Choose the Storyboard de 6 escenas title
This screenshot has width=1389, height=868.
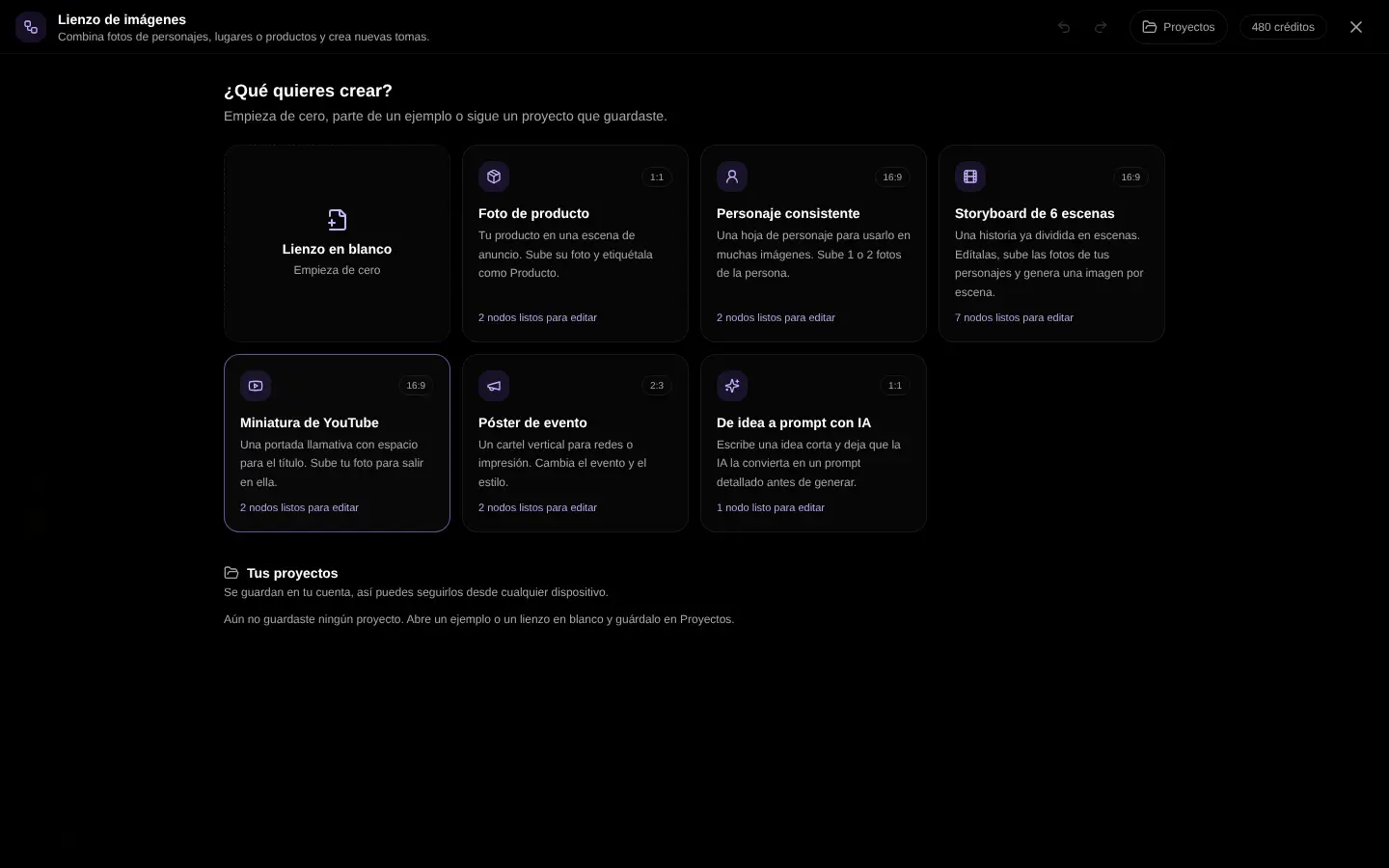1034,213
